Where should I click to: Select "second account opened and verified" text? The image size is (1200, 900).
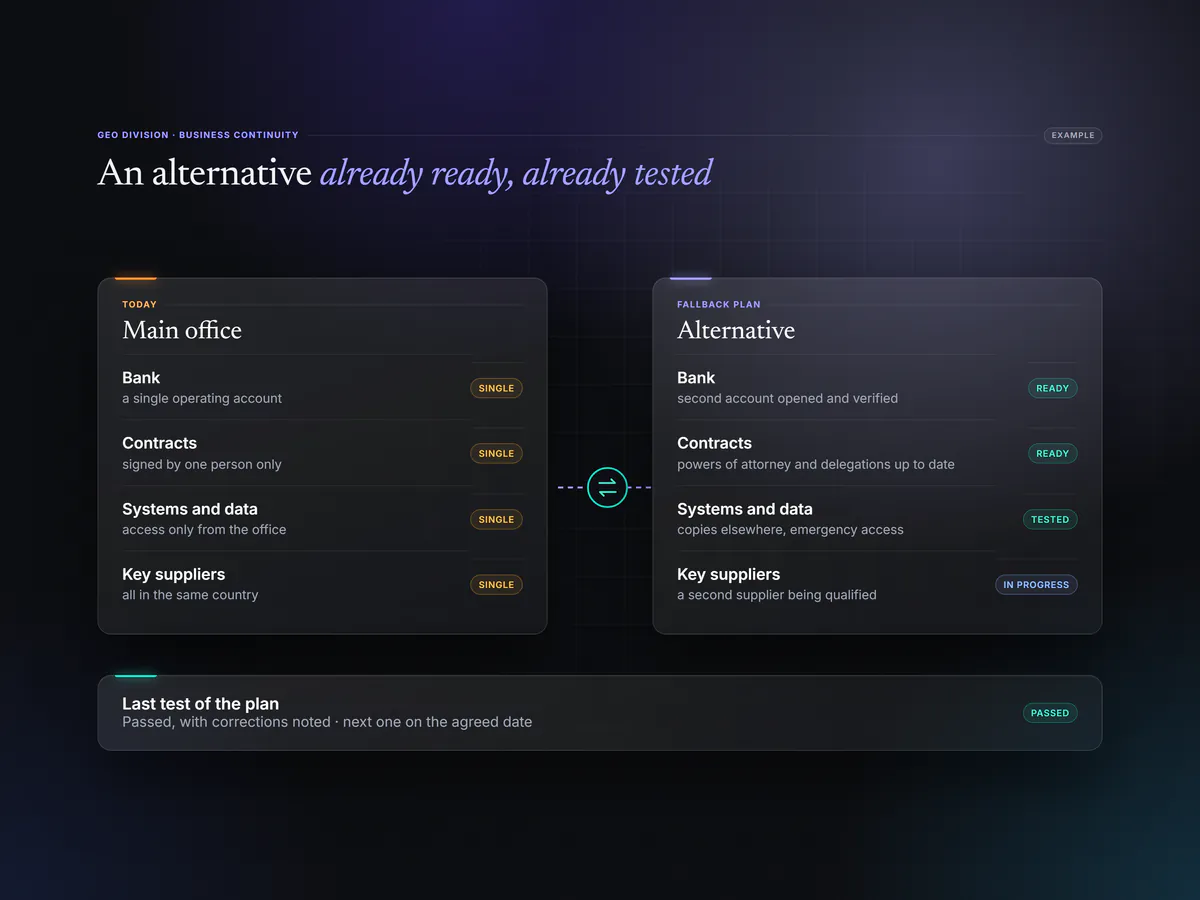coord(787,398)
